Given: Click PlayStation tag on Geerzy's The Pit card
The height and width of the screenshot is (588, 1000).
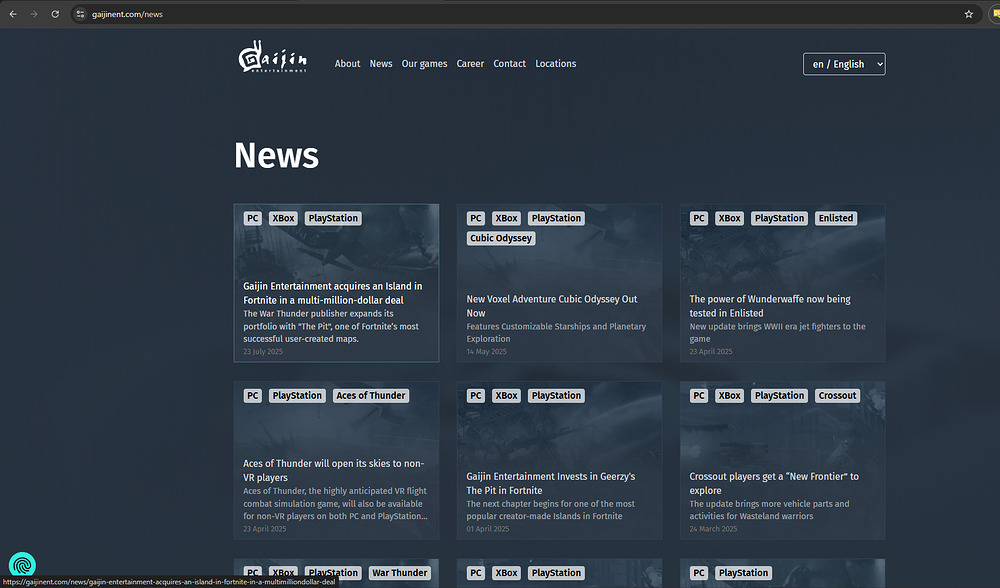Looking at the screenshot, I should (556, 395).
